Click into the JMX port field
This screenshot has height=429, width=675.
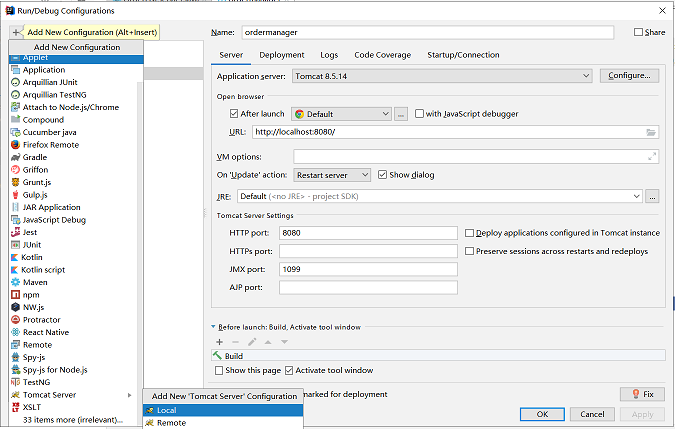(368, 269)
